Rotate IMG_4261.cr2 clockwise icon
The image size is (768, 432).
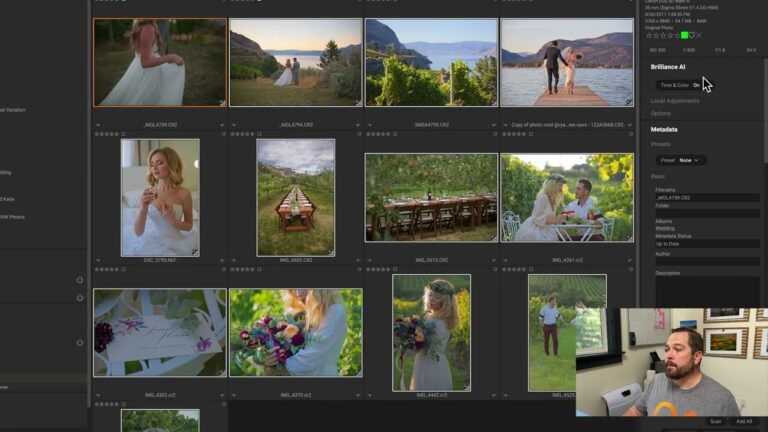(629, 261)
